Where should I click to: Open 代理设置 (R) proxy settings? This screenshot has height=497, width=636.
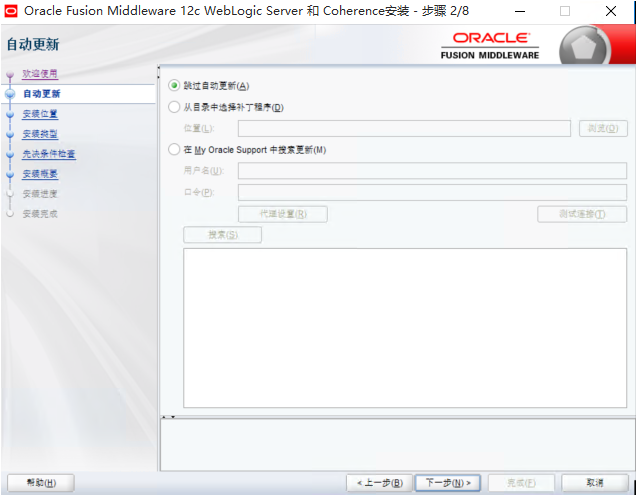click(283, 214)
